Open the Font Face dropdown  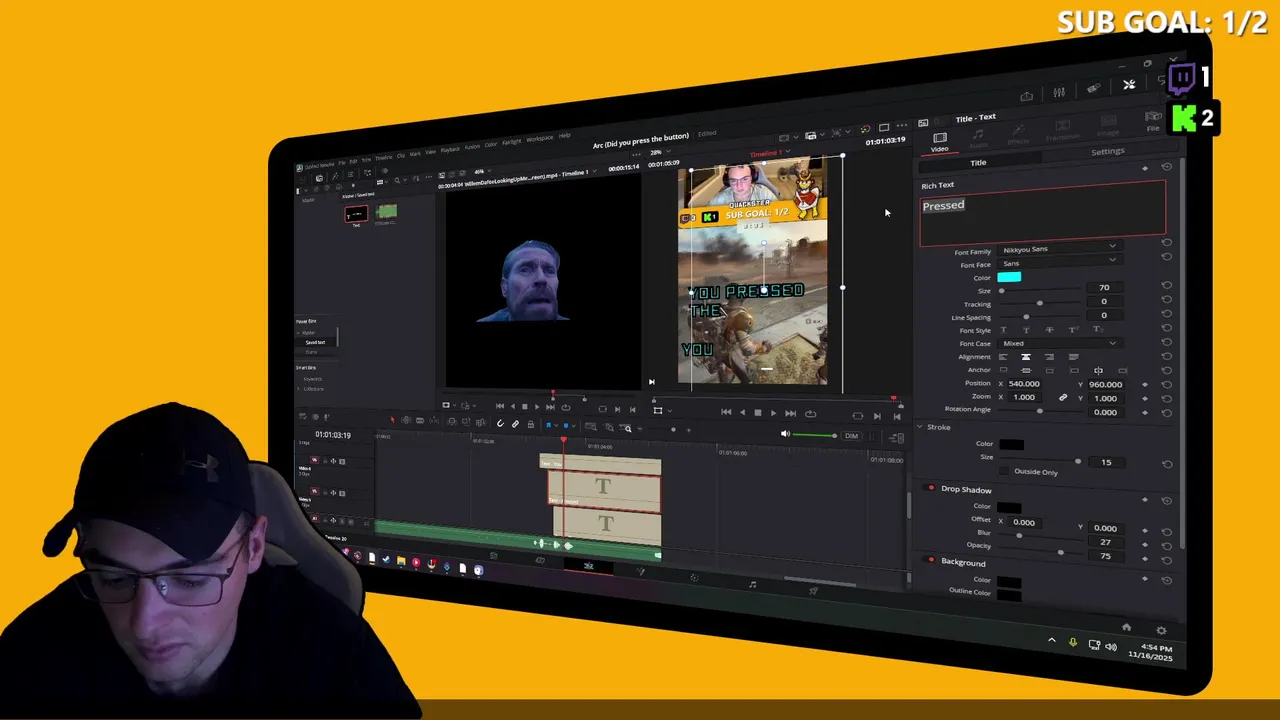click(x=1059, y=262)
